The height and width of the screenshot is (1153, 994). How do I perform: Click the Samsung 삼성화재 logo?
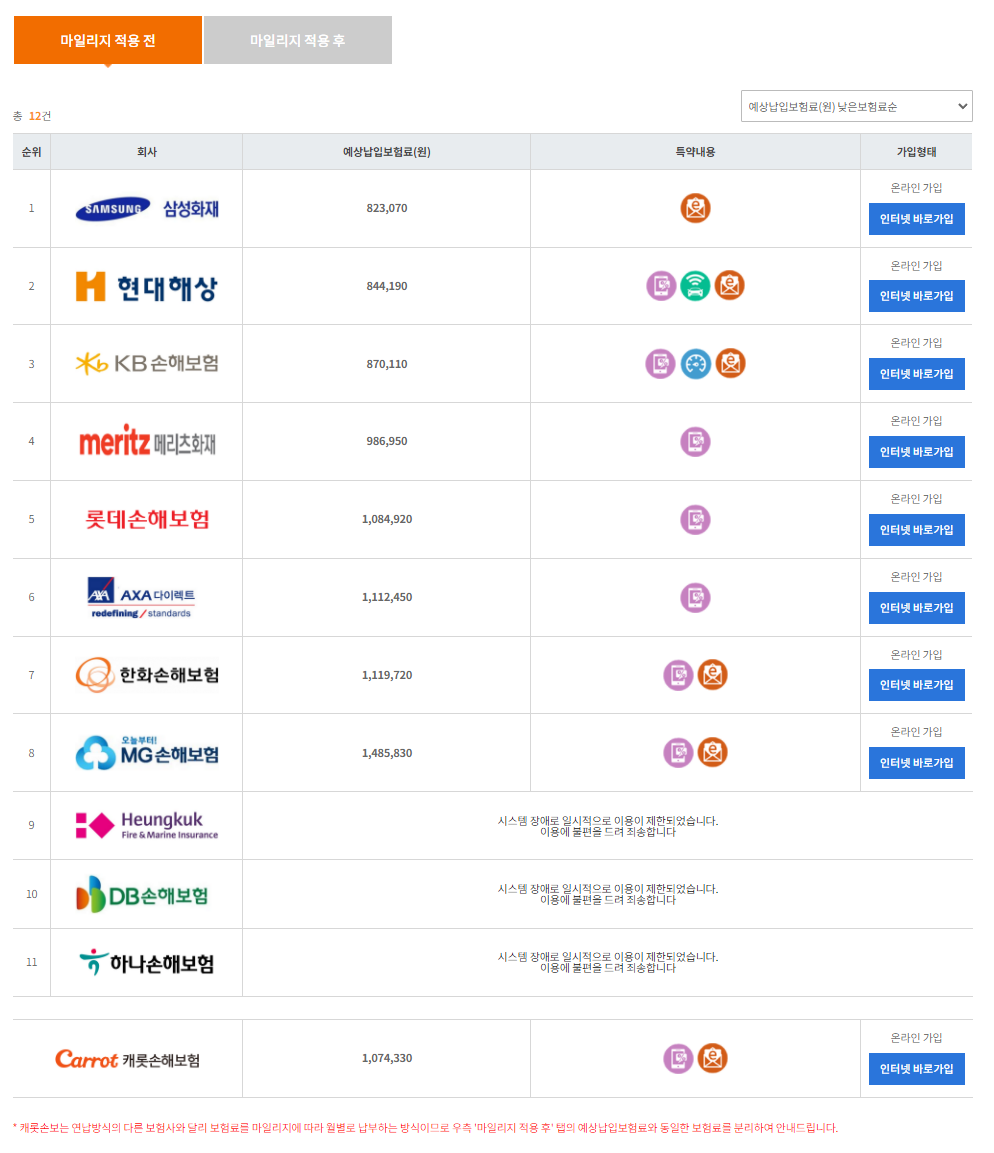tap(147, 209)
